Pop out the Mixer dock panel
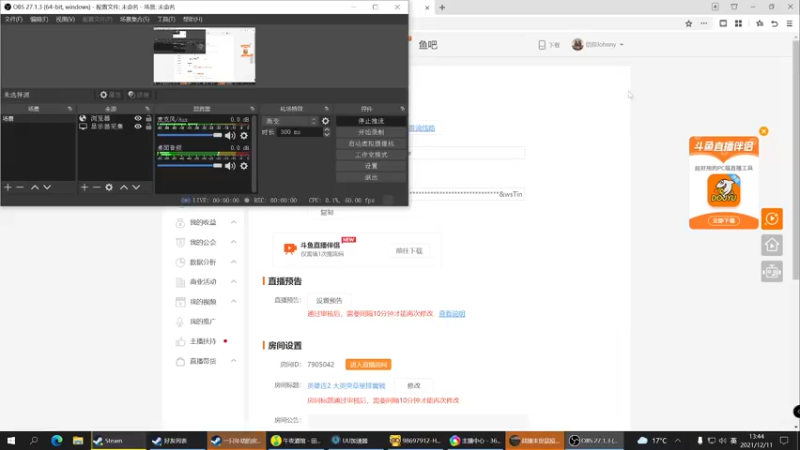Image resolution: width=800 pixels, height=450 pixels. pos(252,109)
